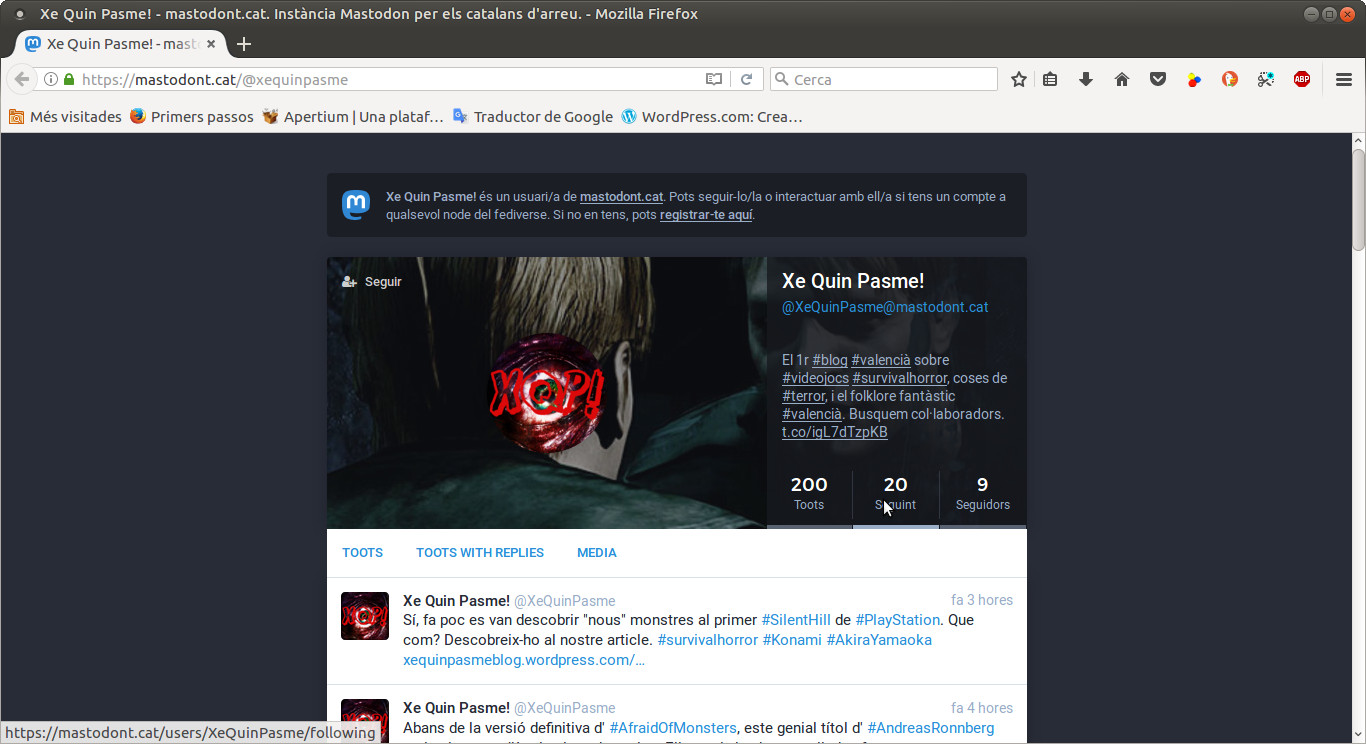
Task: Click the Pocket save icon
Action: coord(1158,80)
